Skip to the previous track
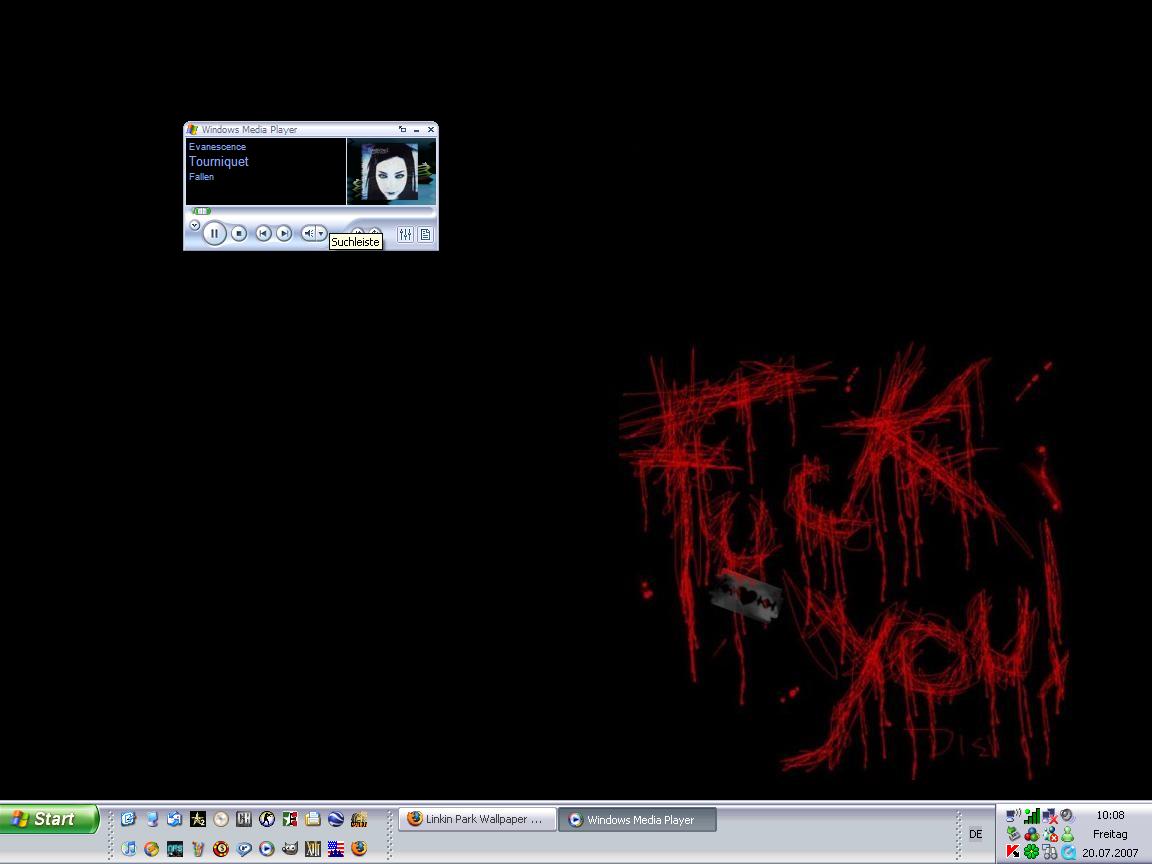The width and height of the screenshot is (1152, 864). coord(263,233)
